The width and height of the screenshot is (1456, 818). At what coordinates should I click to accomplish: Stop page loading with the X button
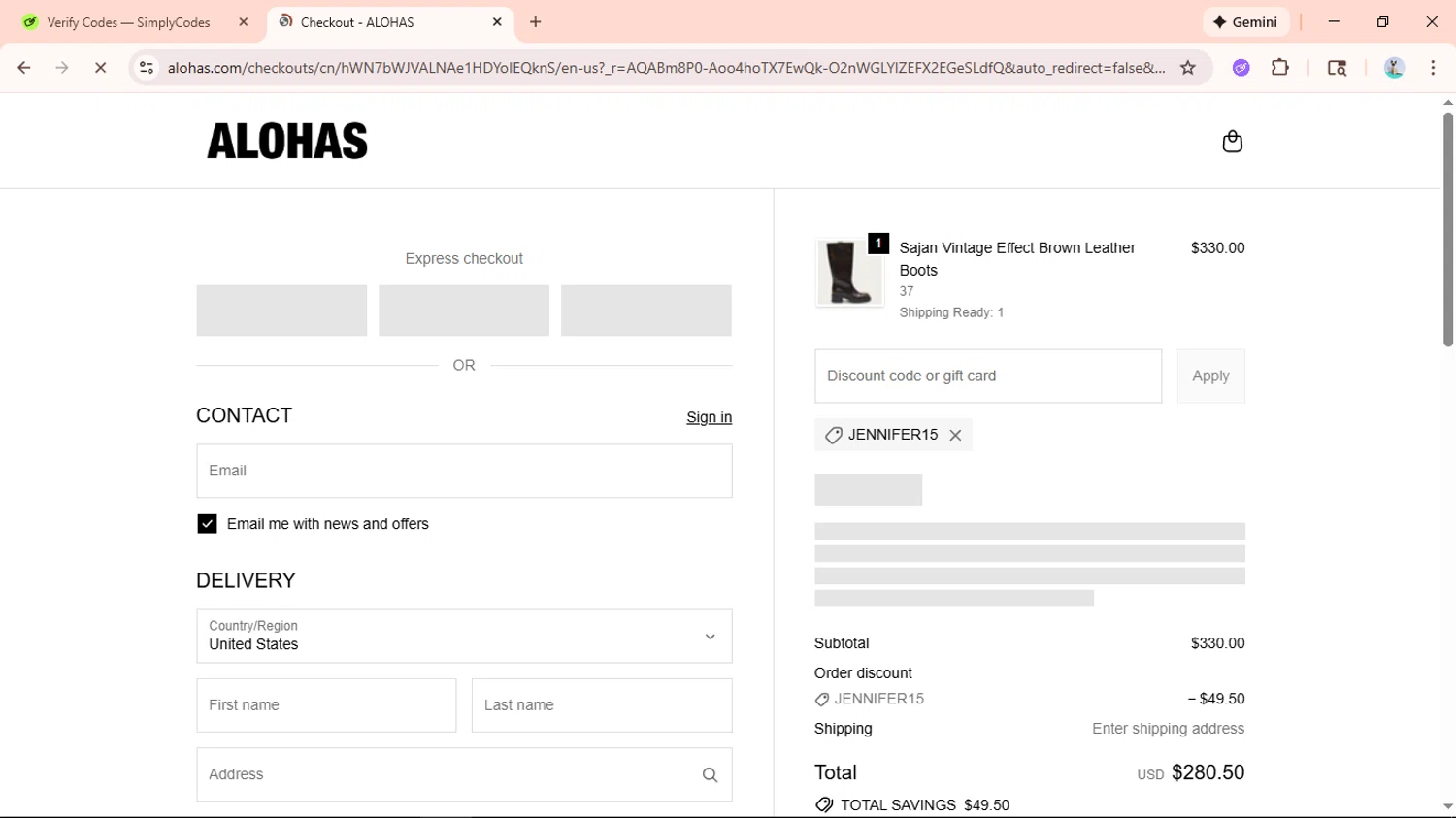click(100, 68)
